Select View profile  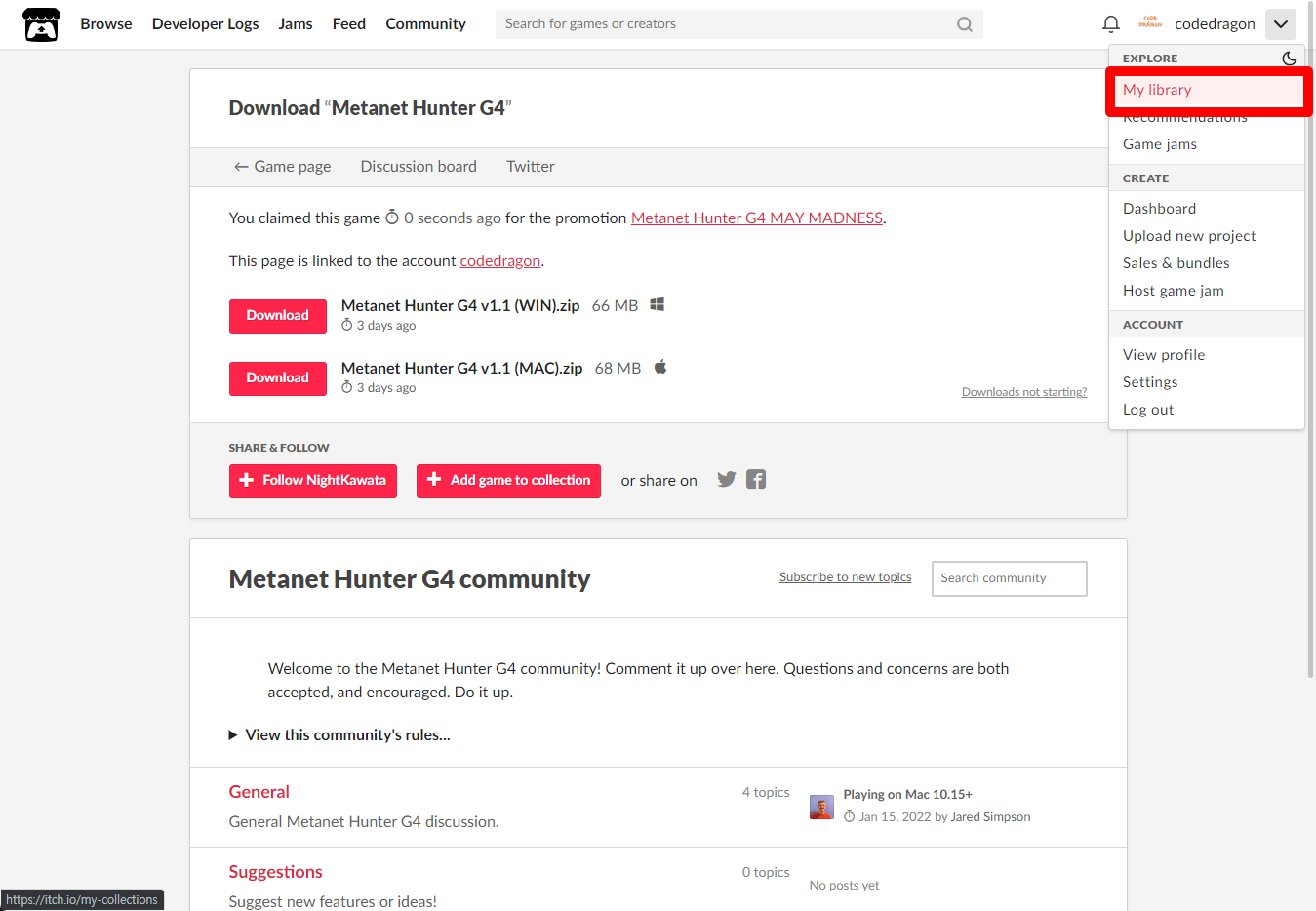[x=1207, y=355]
